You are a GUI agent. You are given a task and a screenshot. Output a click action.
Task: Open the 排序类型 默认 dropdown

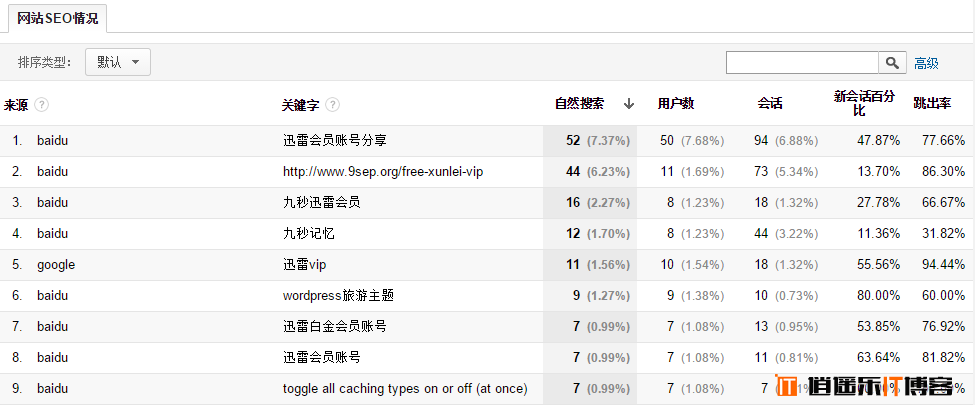coord(118,62)
